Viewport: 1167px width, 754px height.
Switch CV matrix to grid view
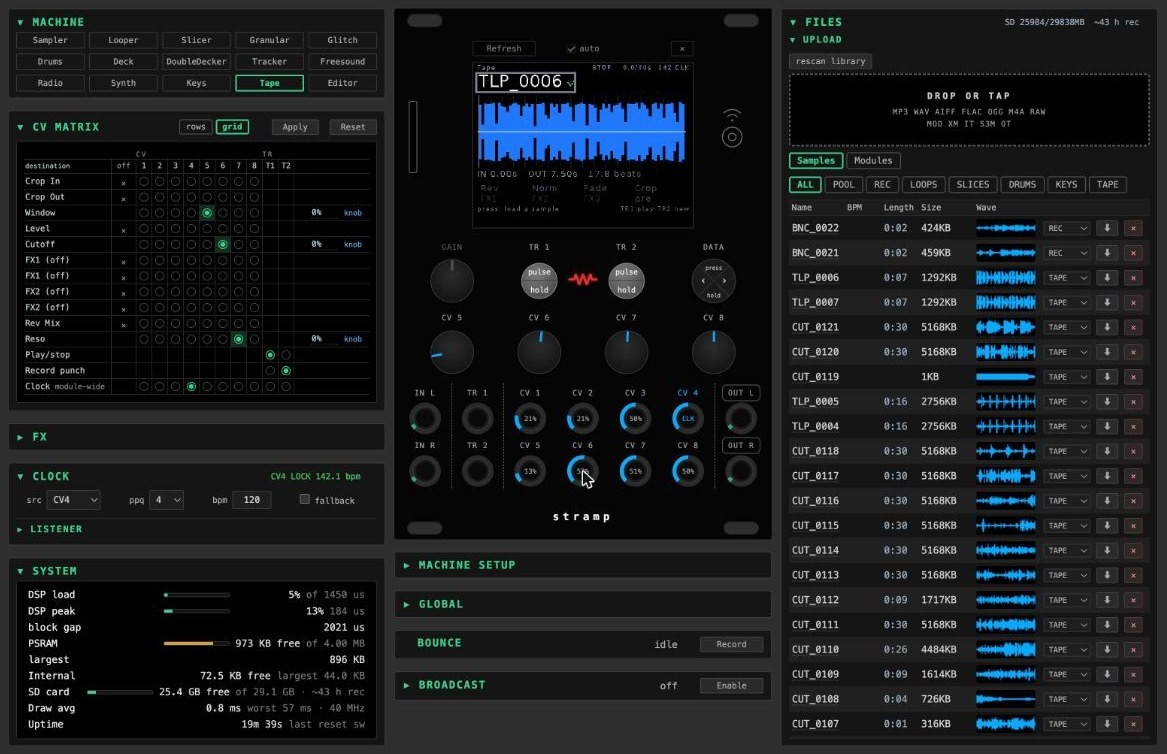pos(232,127)
